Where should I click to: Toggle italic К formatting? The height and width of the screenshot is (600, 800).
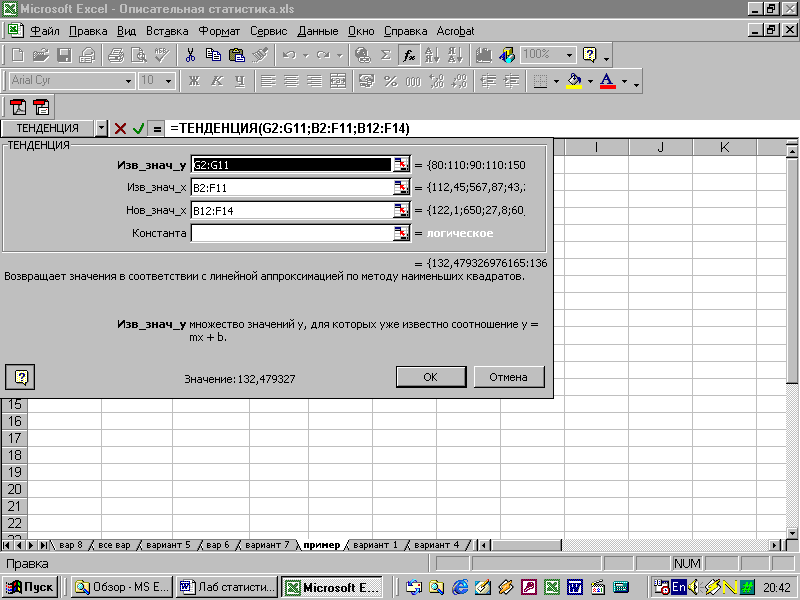217,81
